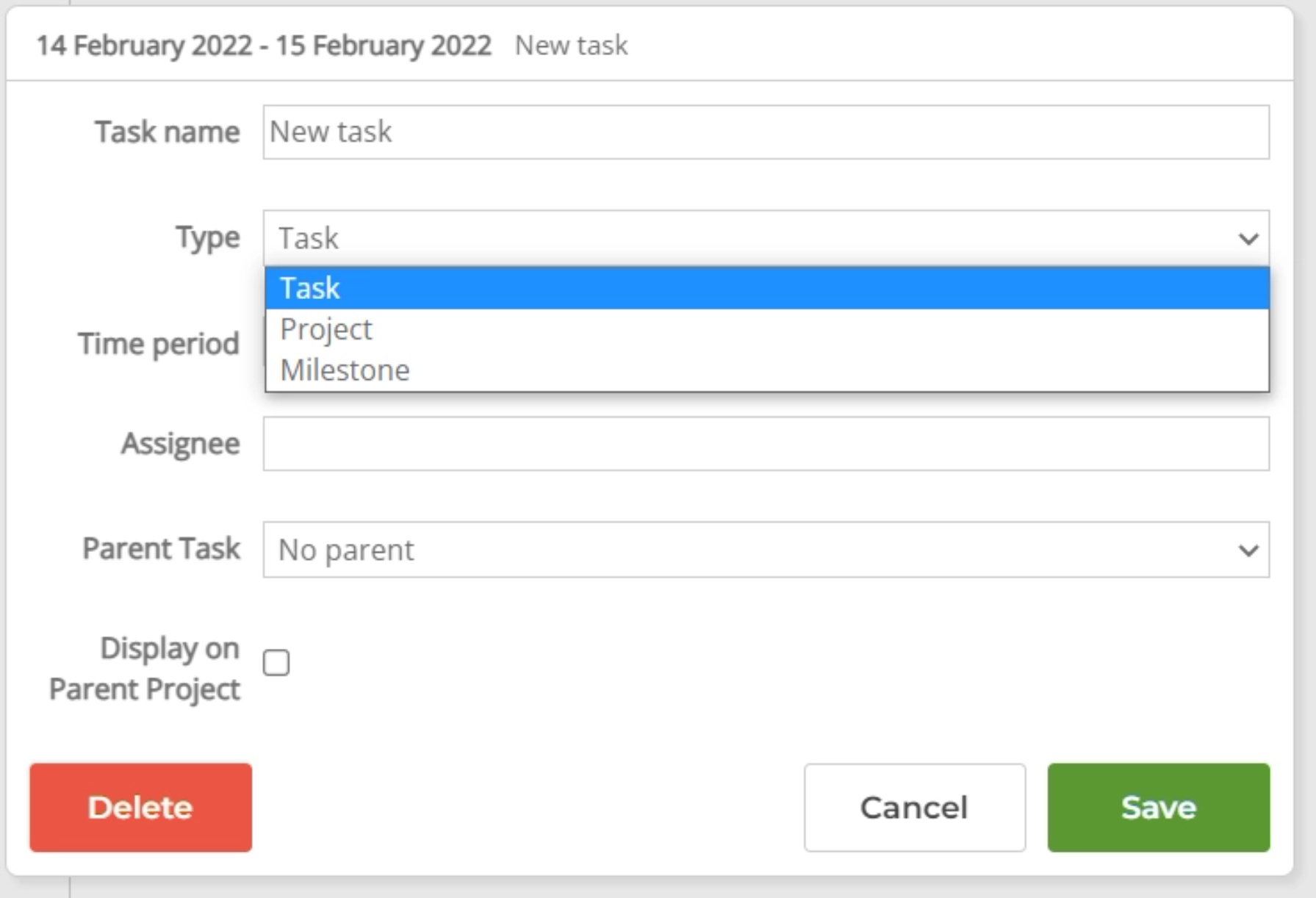The height and width of the screenshot is (898, 1316).
Task: Save the new task
Action: [1158, 808]
